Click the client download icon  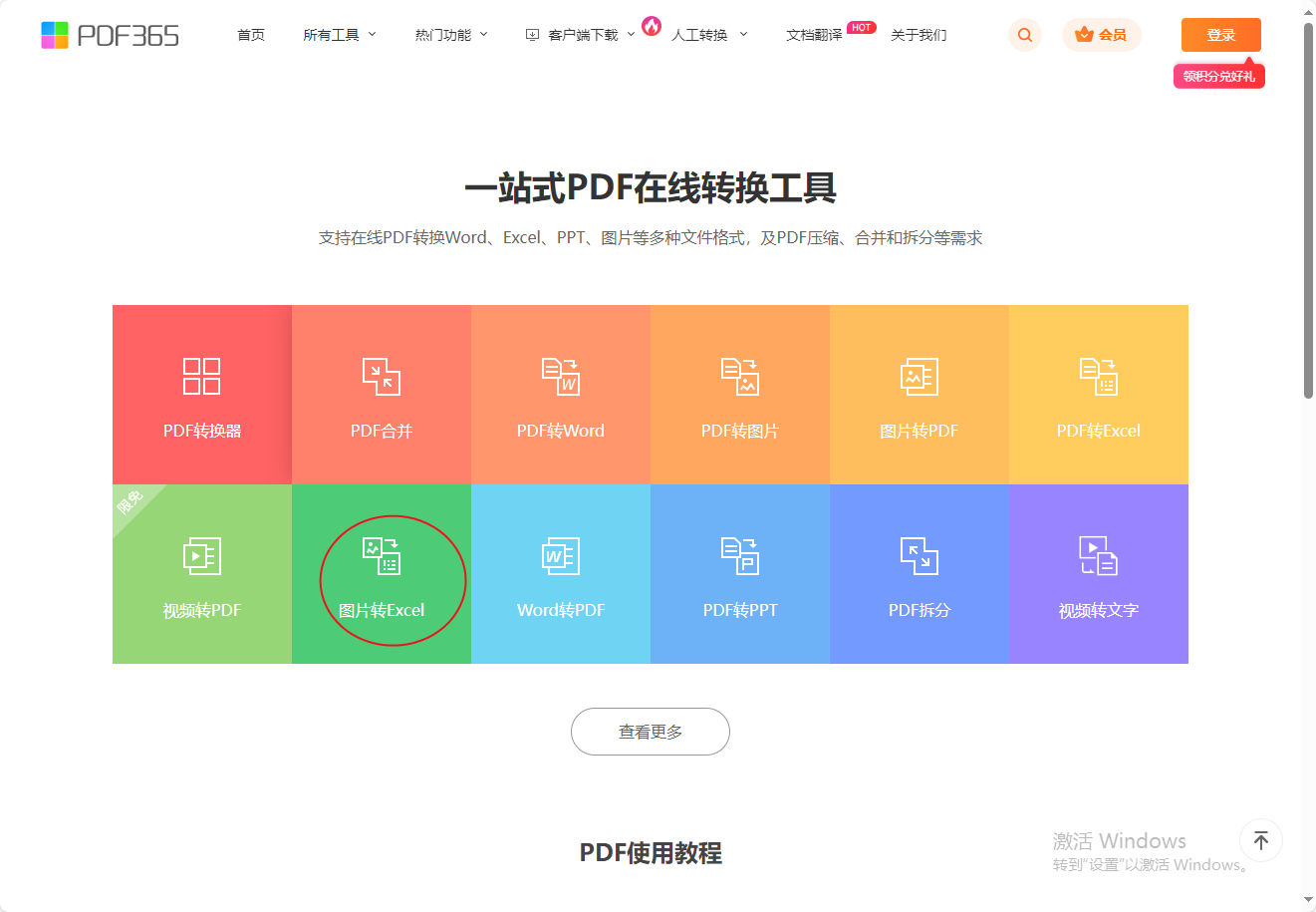(x=532, y=35)
